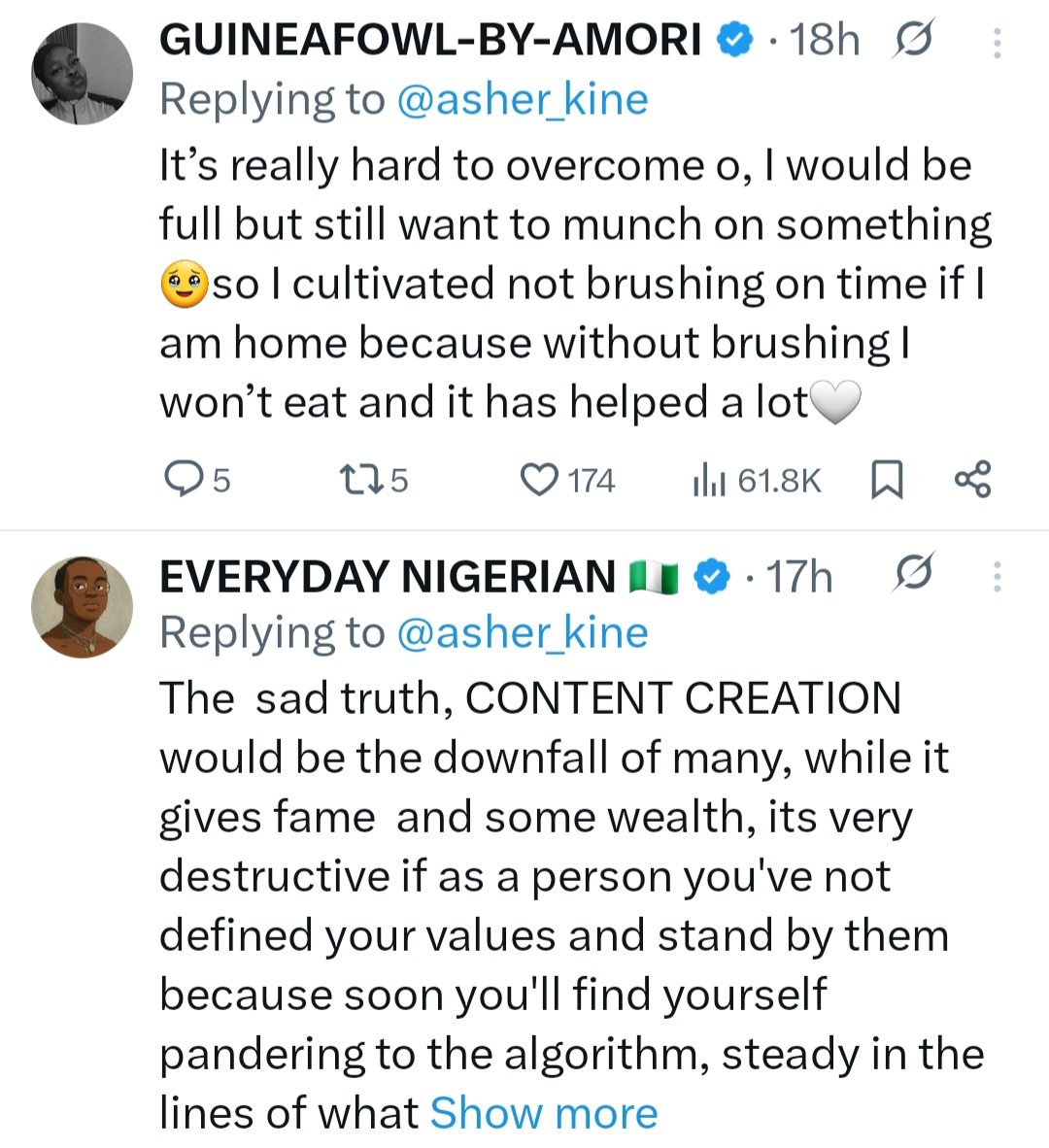Screen dimensions: 1049x1148
Task: Open @asher_kine mention in first reply
Action: point(523,99)
